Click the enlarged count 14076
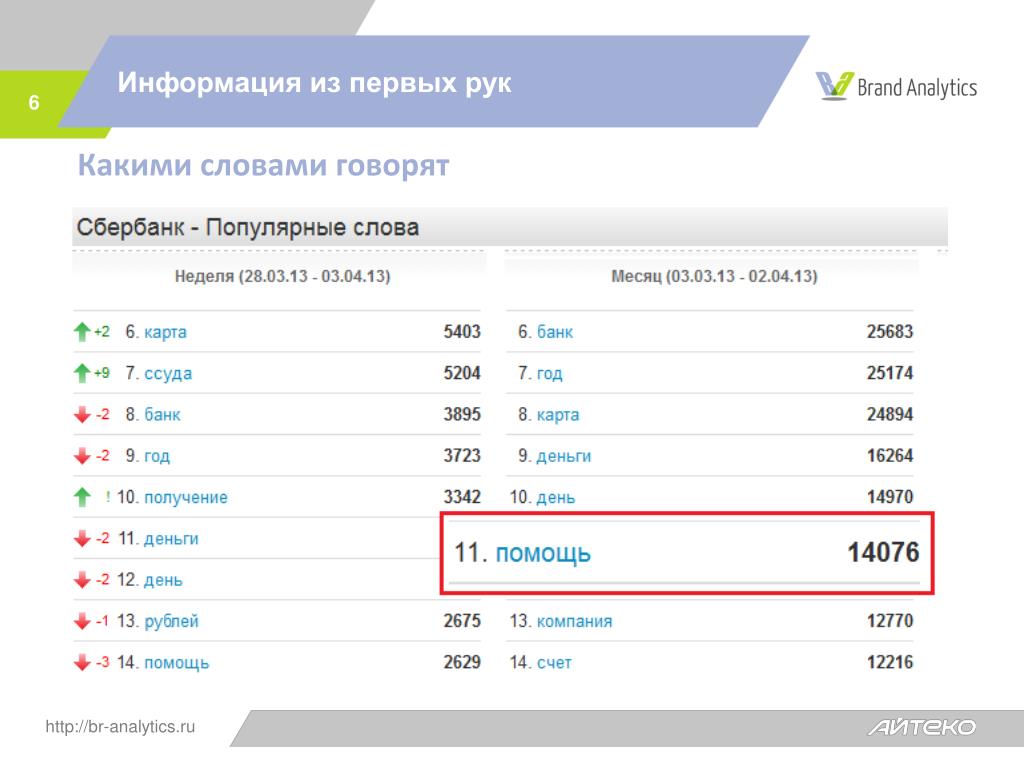The width and height of the screenshot is (1024, 768). [883, 552]
